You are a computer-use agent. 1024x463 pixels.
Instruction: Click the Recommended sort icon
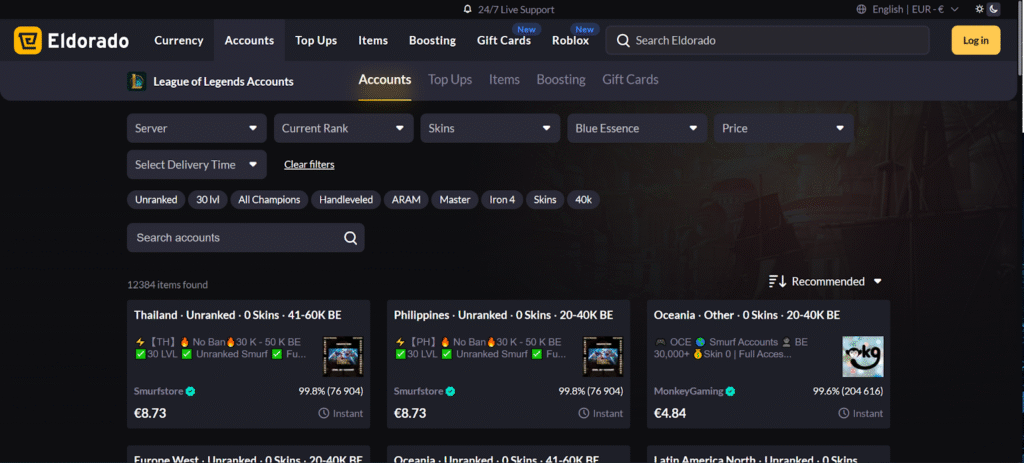coord(777,282)
